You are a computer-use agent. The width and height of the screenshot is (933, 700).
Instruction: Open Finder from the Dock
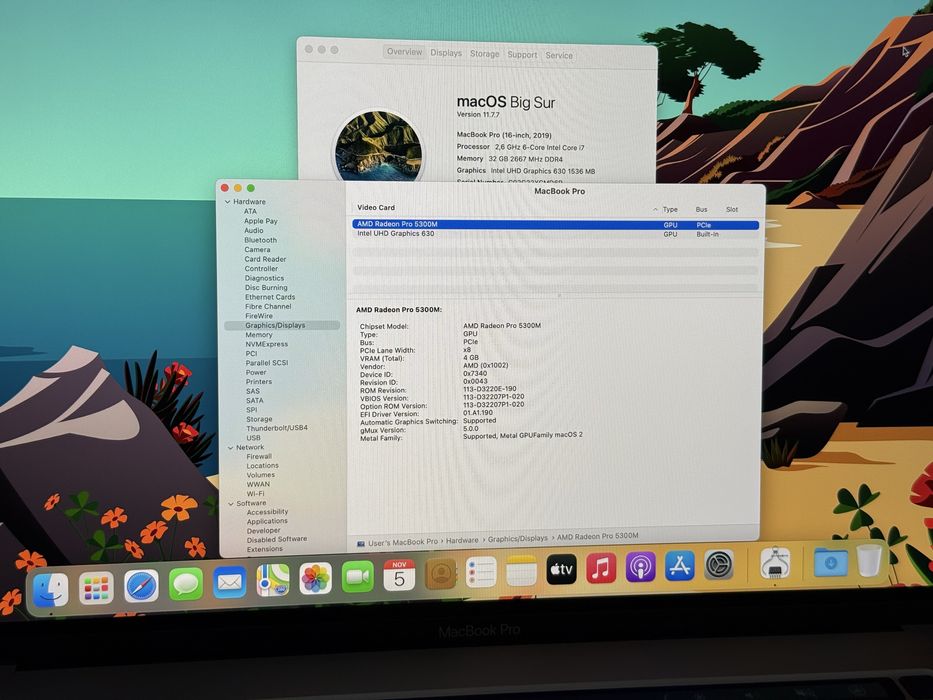pos(51,590)
